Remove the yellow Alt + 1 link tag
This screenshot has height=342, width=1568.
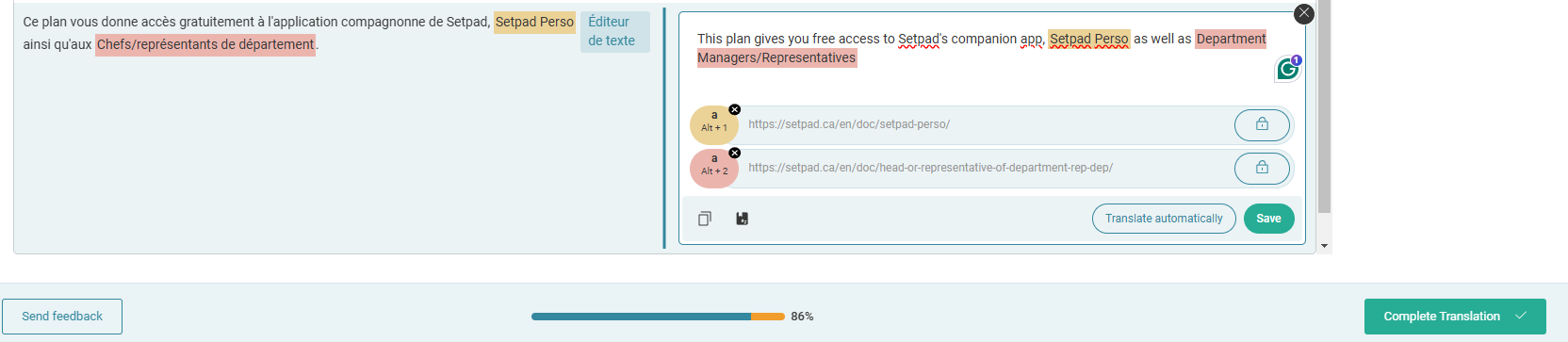tap(735, 109)
